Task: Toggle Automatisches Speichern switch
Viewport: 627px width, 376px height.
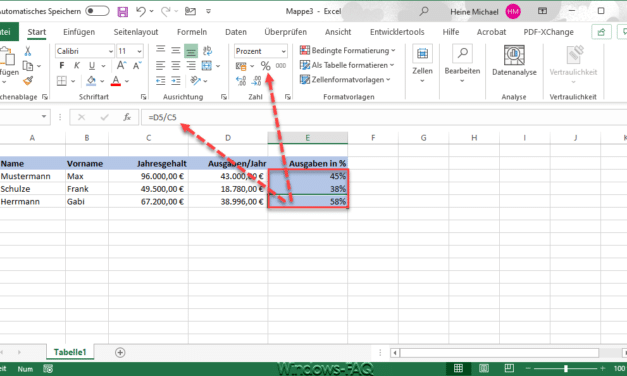Action: point(98,11)
